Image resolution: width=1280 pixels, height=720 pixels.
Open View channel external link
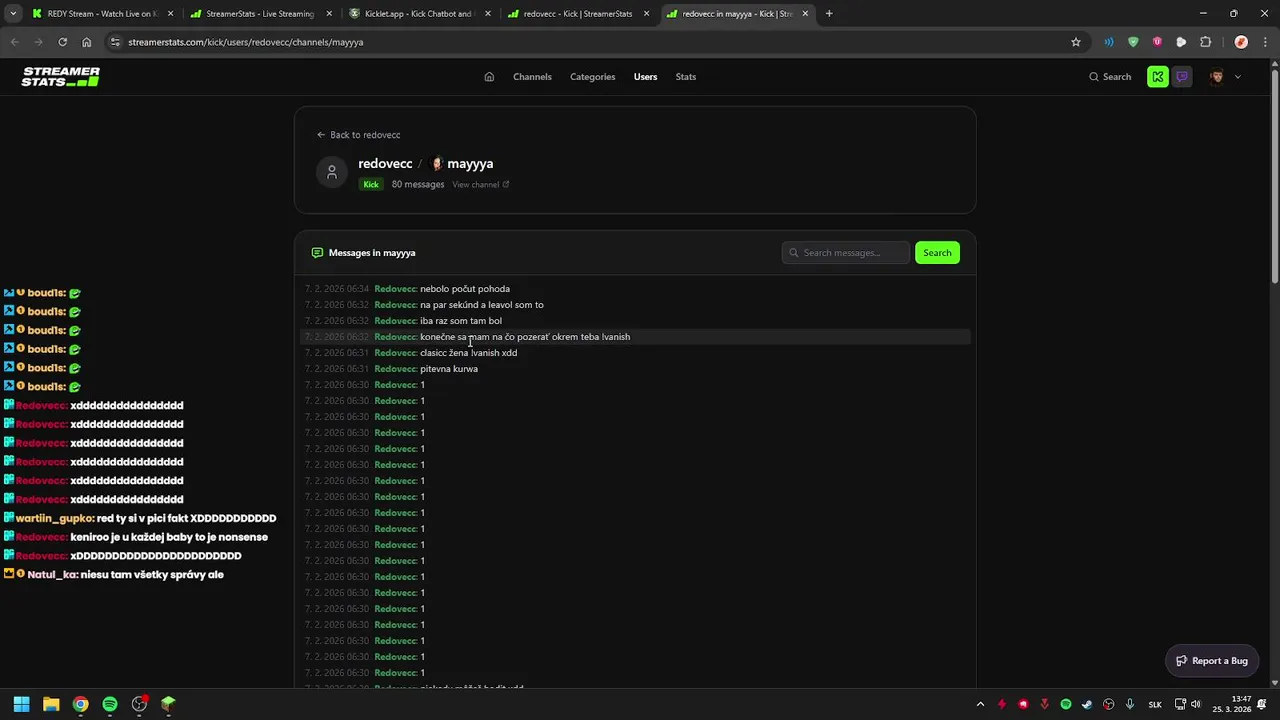pyautogui.click(x=481, y=185)
